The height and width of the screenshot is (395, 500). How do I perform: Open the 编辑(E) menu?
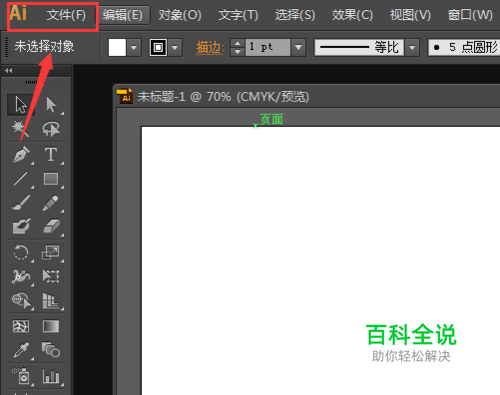[123, 15]
